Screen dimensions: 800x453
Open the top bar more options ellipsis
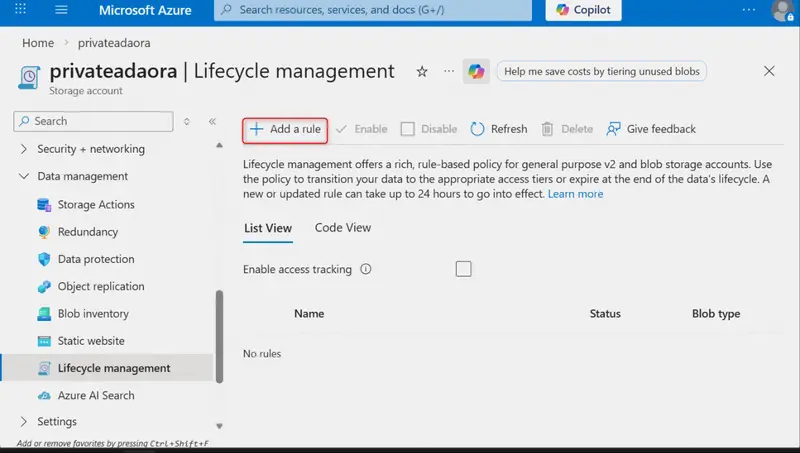tap(748, 10)
